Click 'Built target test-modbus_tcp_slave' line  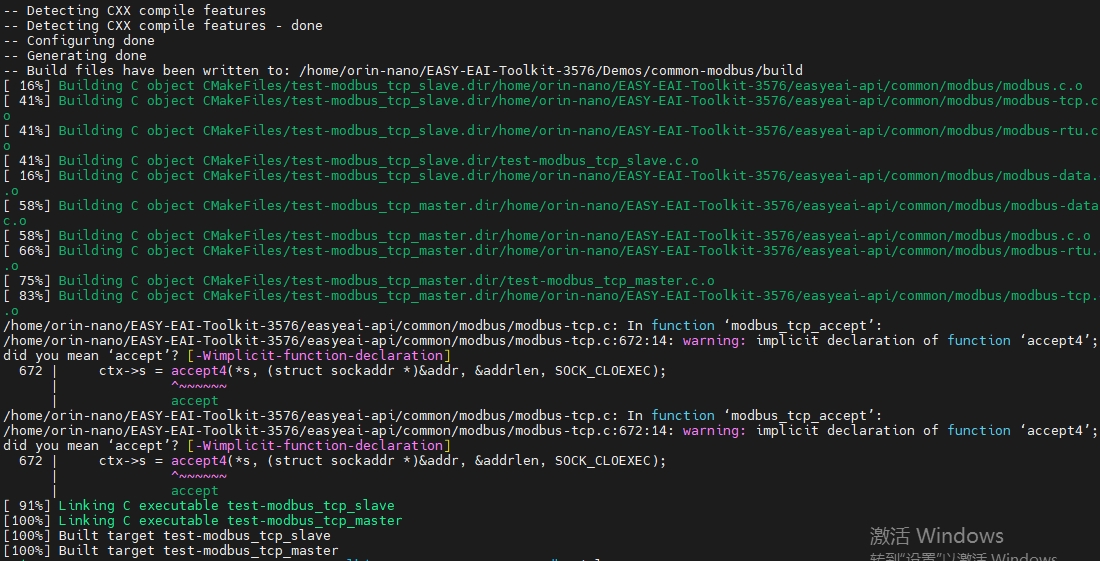click(167, 536)
